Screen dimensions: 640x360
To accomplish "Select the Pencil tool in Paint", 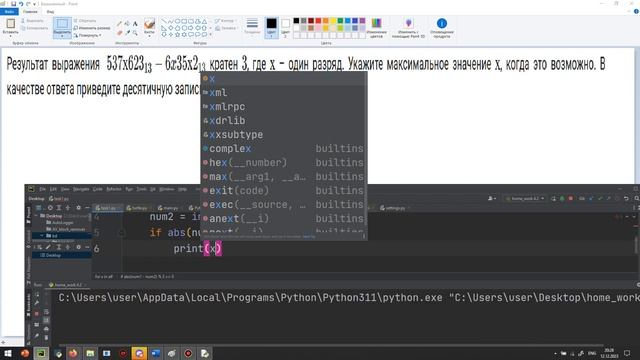I will [119, 24].
